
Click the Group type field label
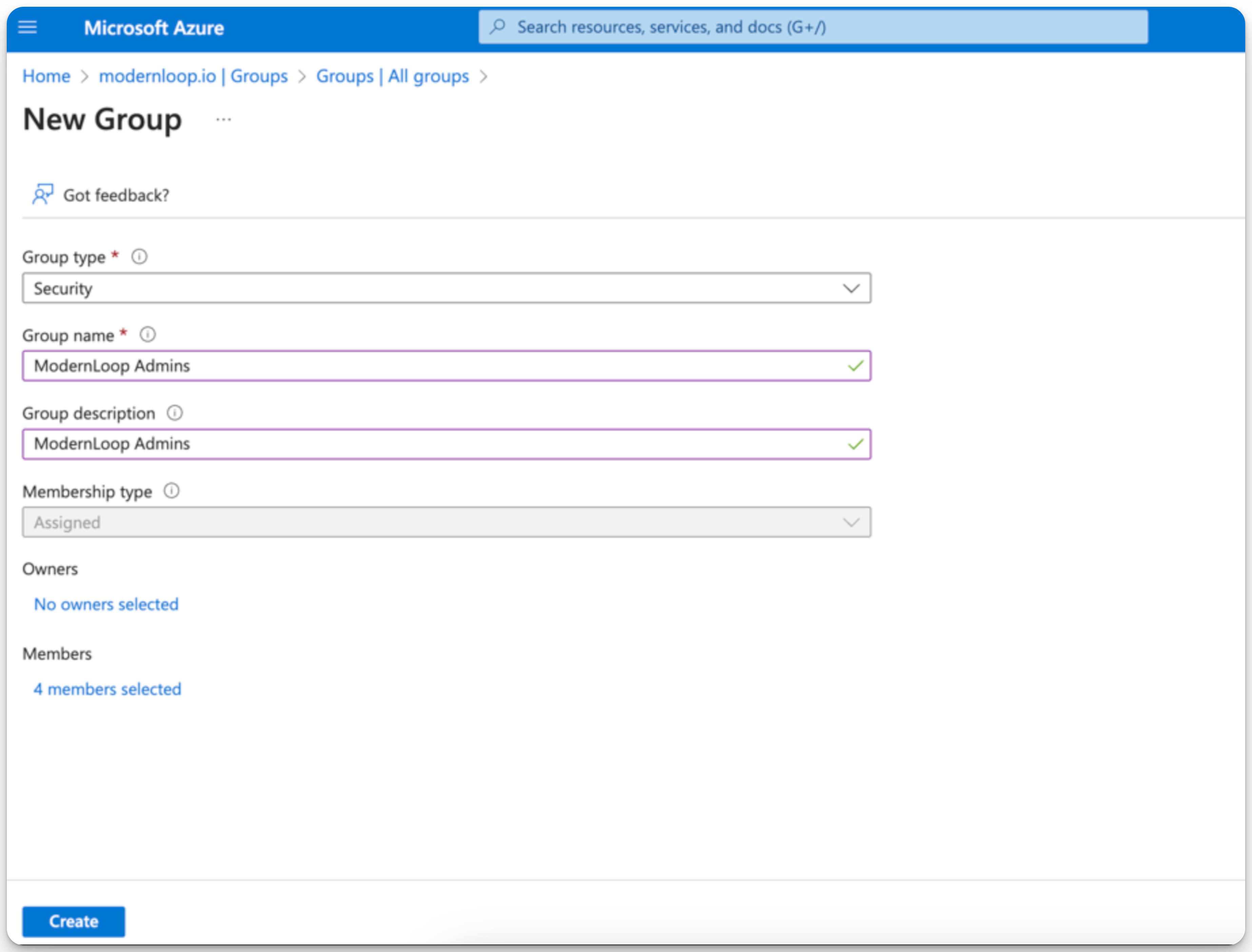click(x=64, y=257)
